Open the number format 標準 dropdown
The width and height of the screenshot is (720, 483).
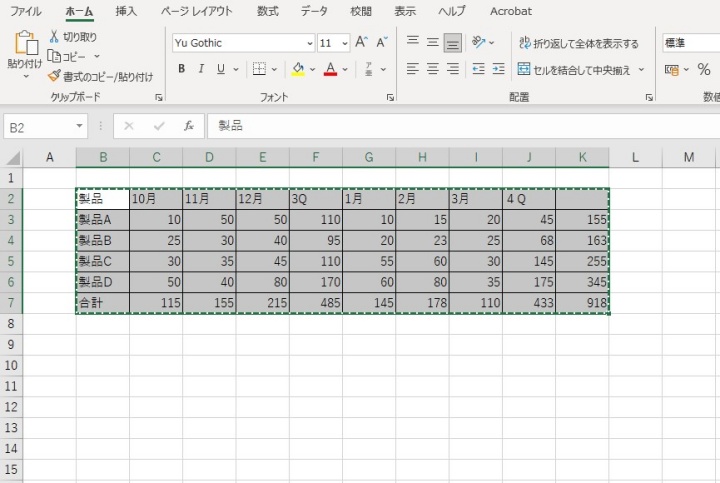691,43
